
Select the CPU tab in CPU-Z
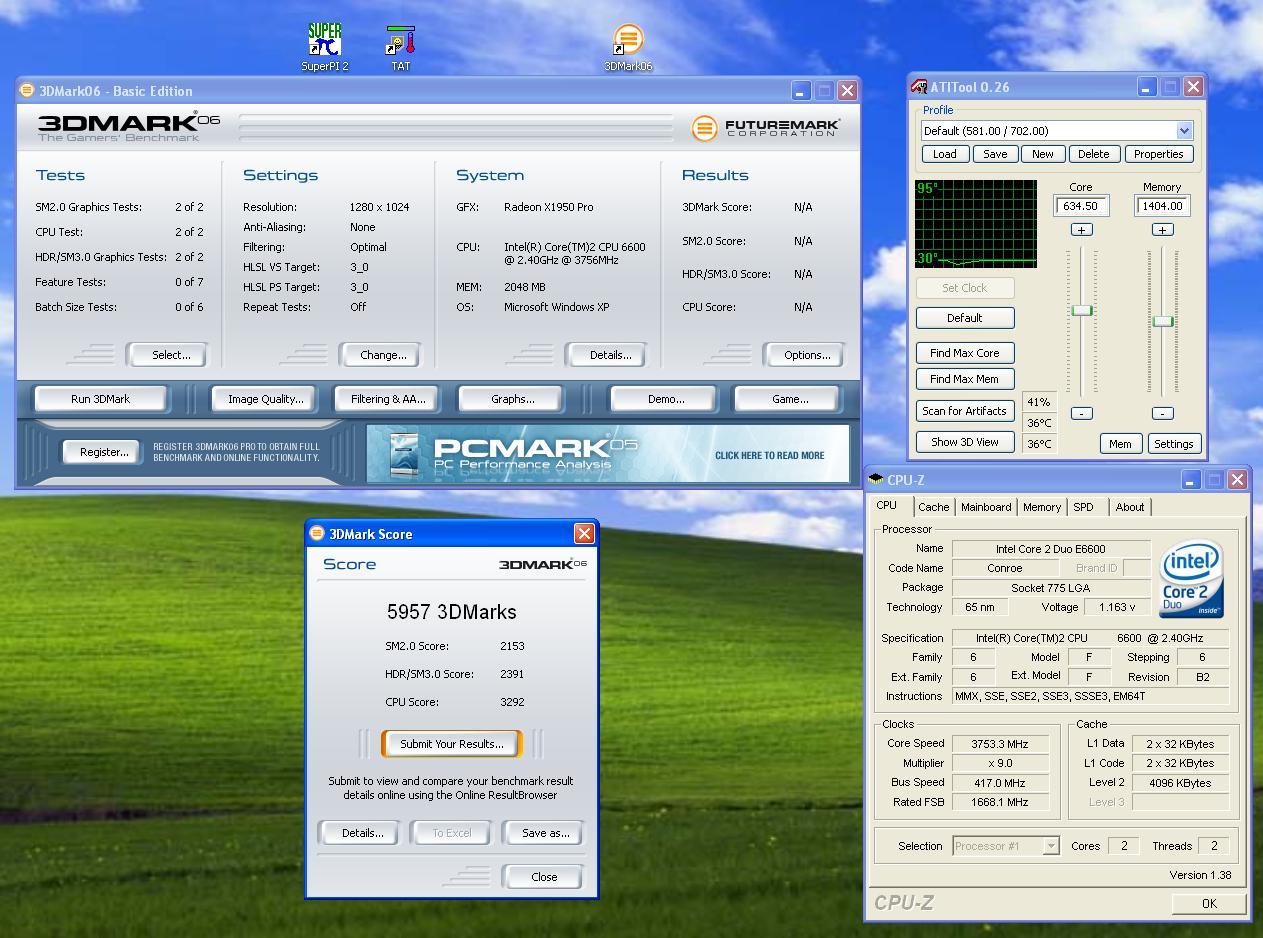click(x=887, y=506)
